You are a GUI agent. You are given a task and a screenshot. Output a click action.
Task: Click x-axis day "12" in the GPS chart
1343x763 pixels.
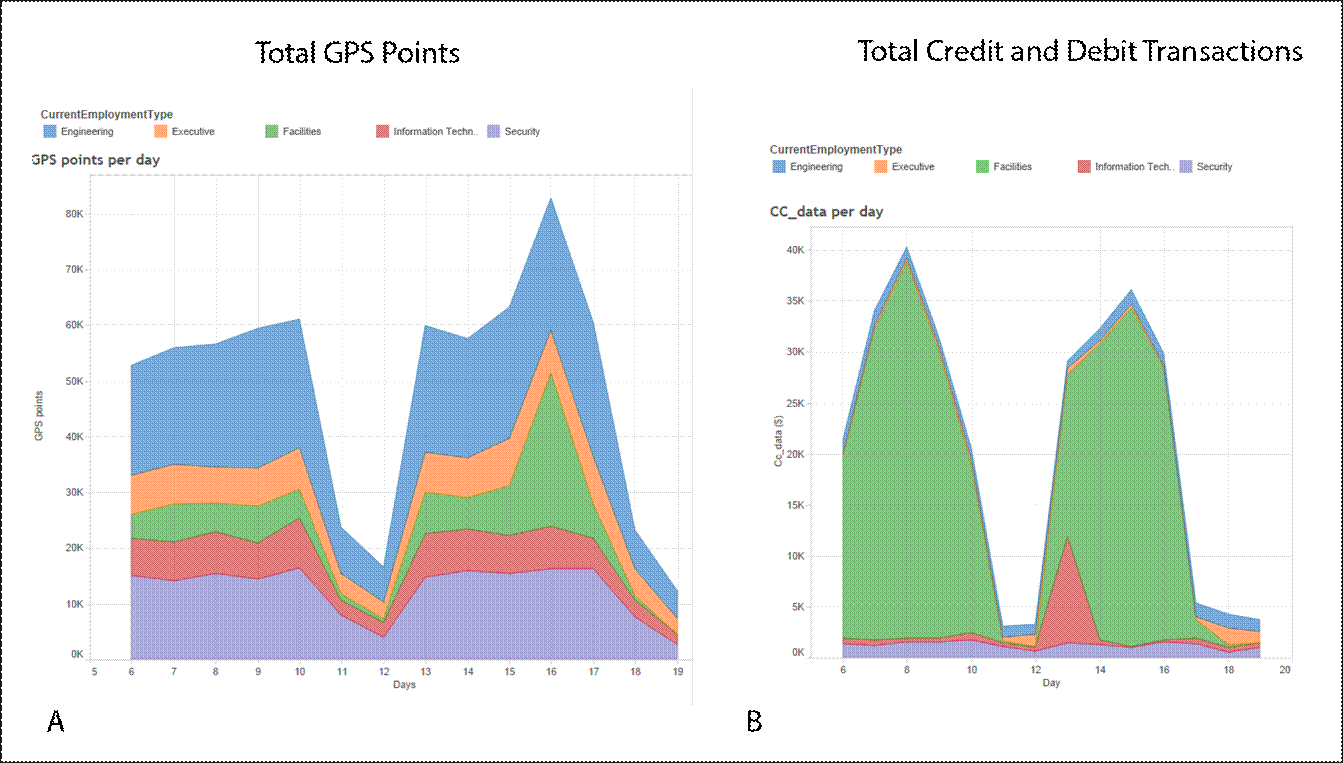click(x=384, y=671)
